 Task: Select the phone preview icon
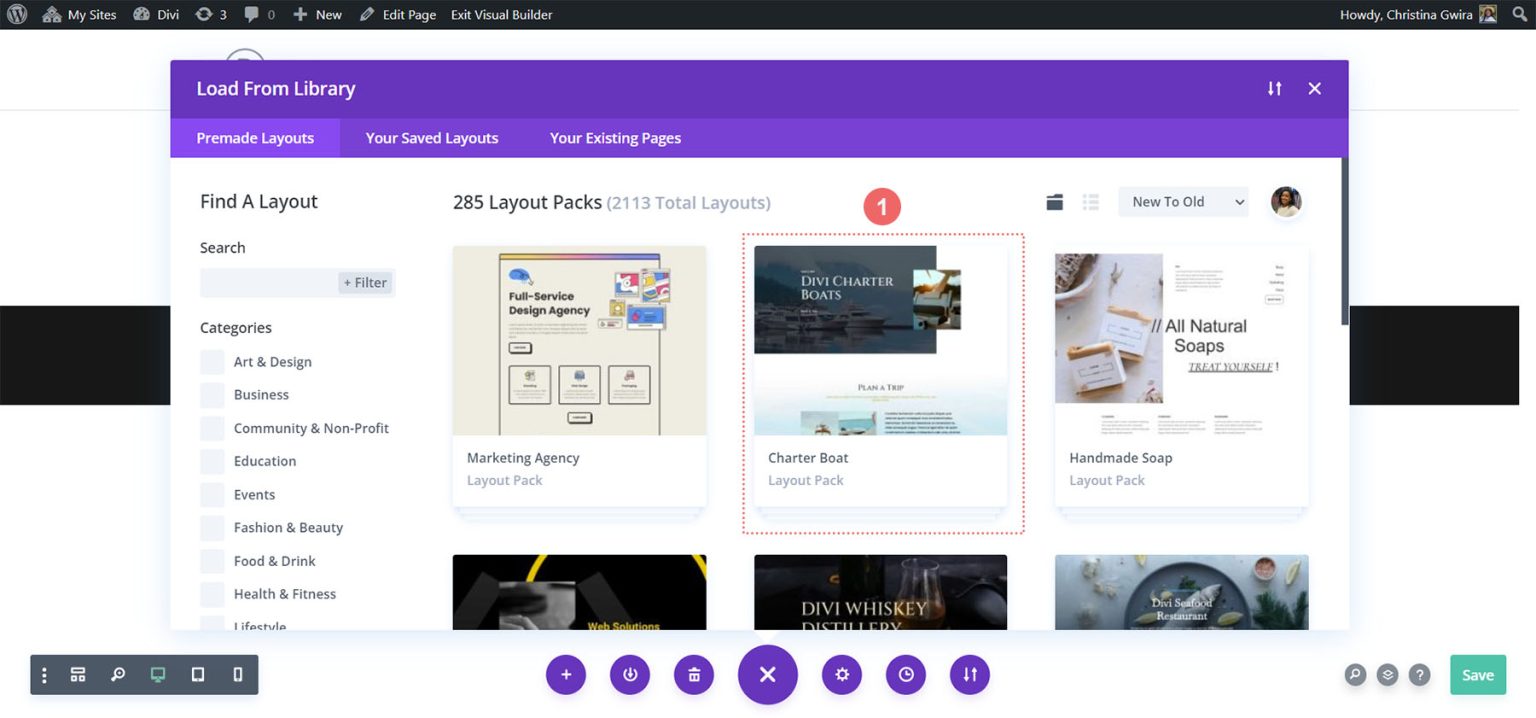tap(237, 675)
